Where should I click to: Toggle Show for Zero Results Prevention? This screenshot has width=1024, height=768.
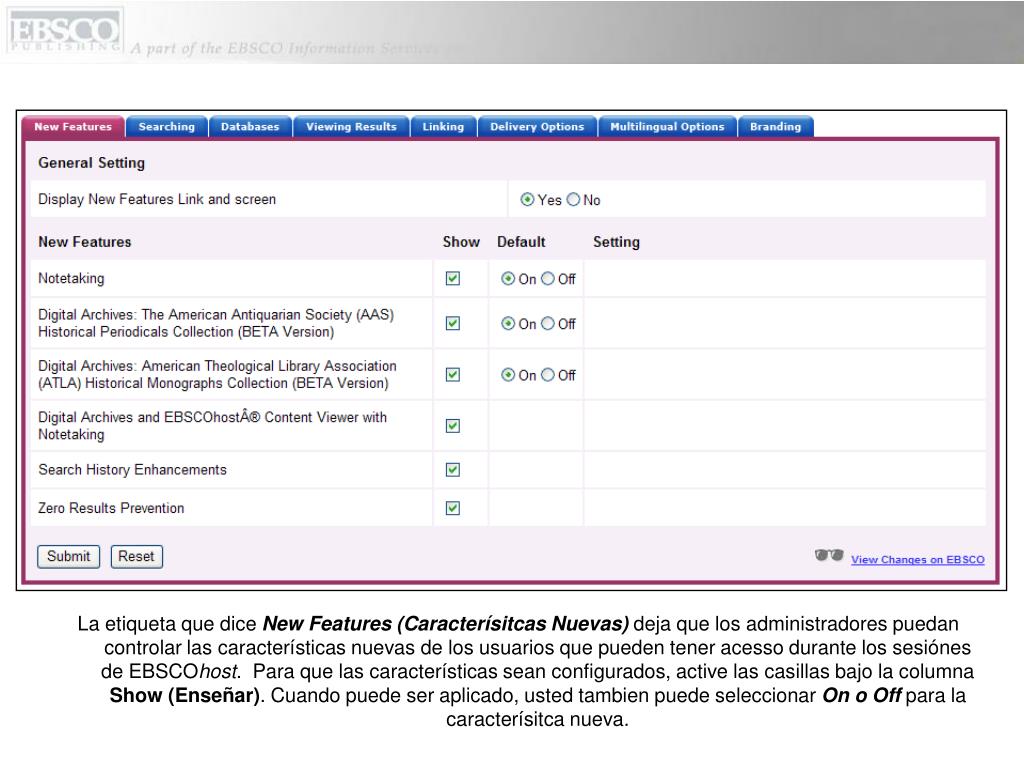click(x=453, y=508)
